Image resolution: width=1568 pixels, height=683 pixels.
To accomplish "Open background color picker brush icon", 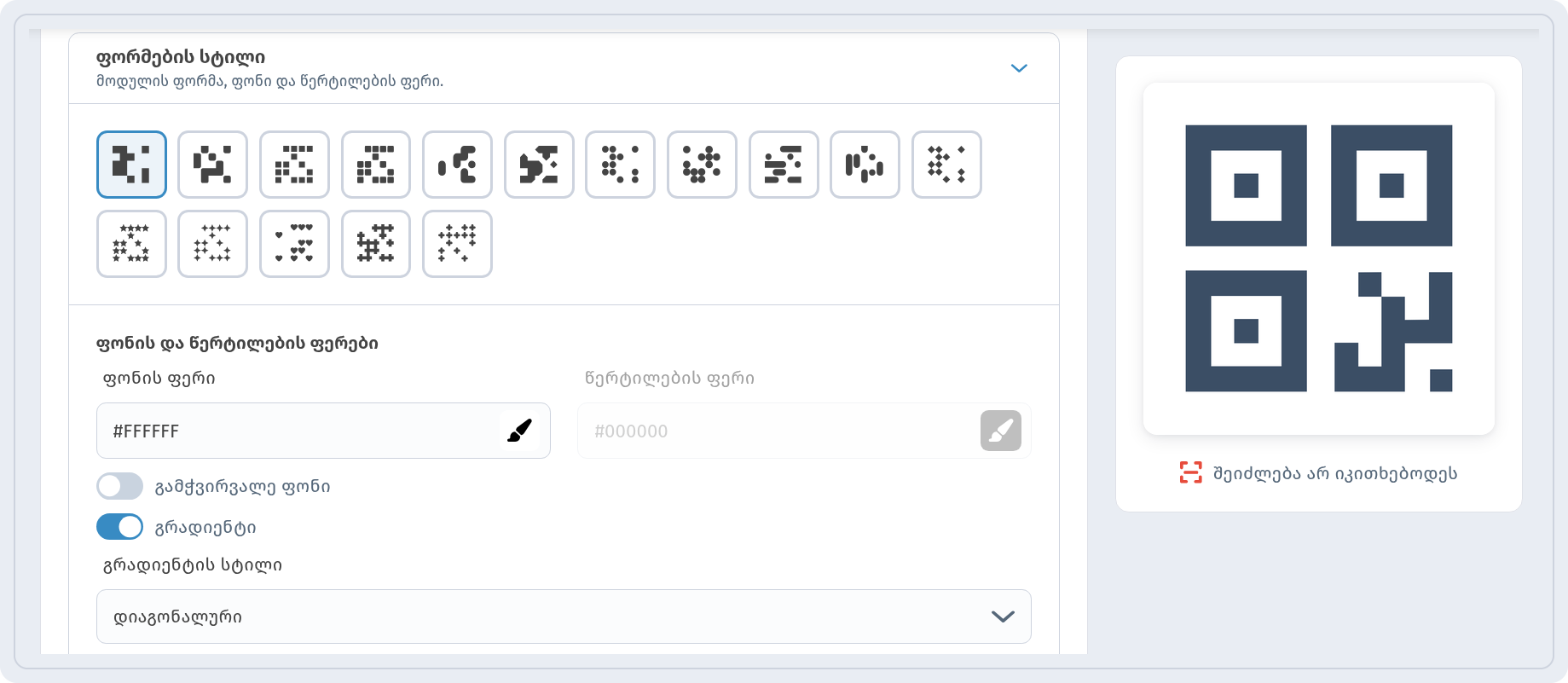I will pos(520,431).
